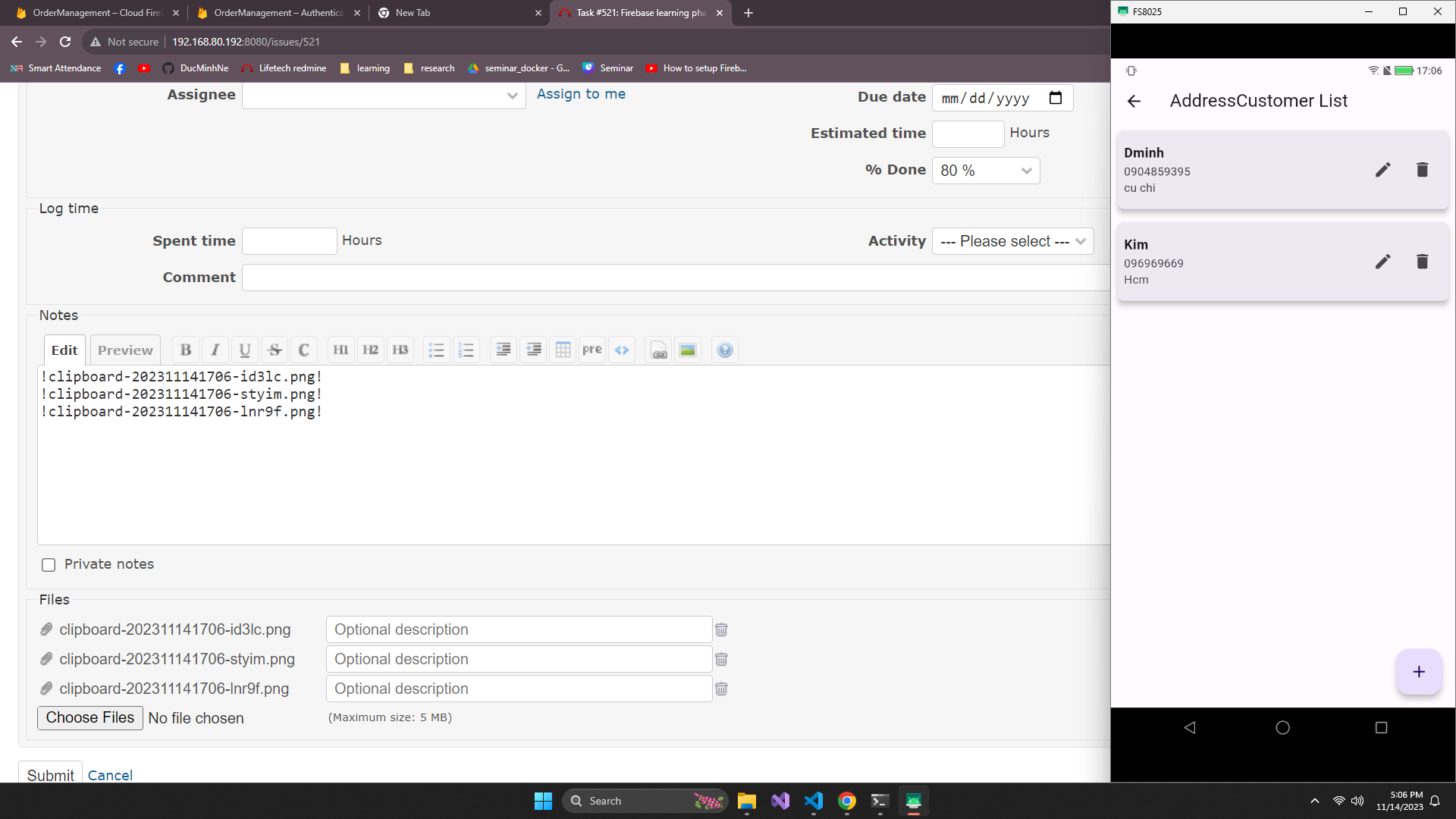
Task: Open the % Done dropdown
Action: 985,171
